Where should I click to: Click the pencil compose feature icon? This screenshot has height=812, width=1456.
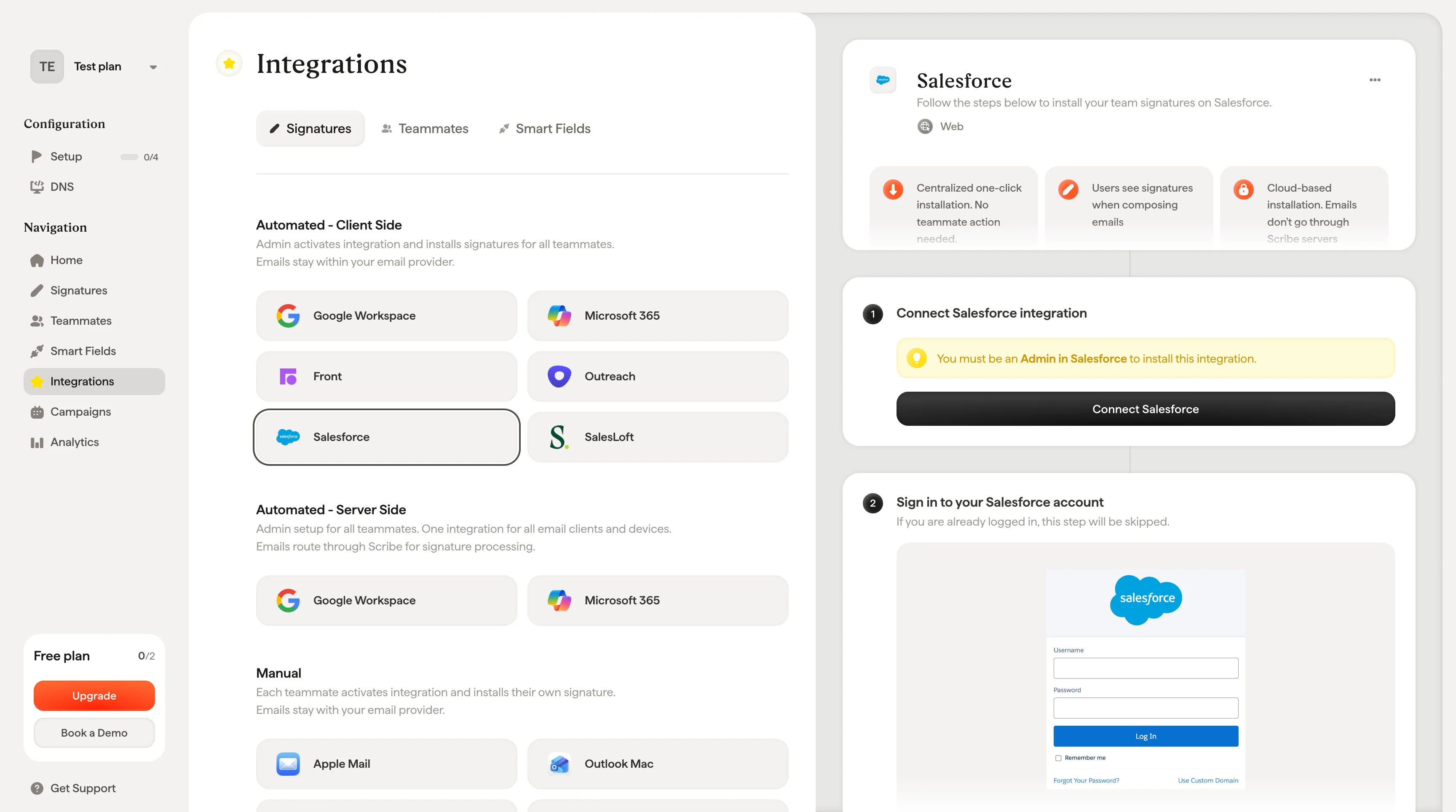(1068, 189)
